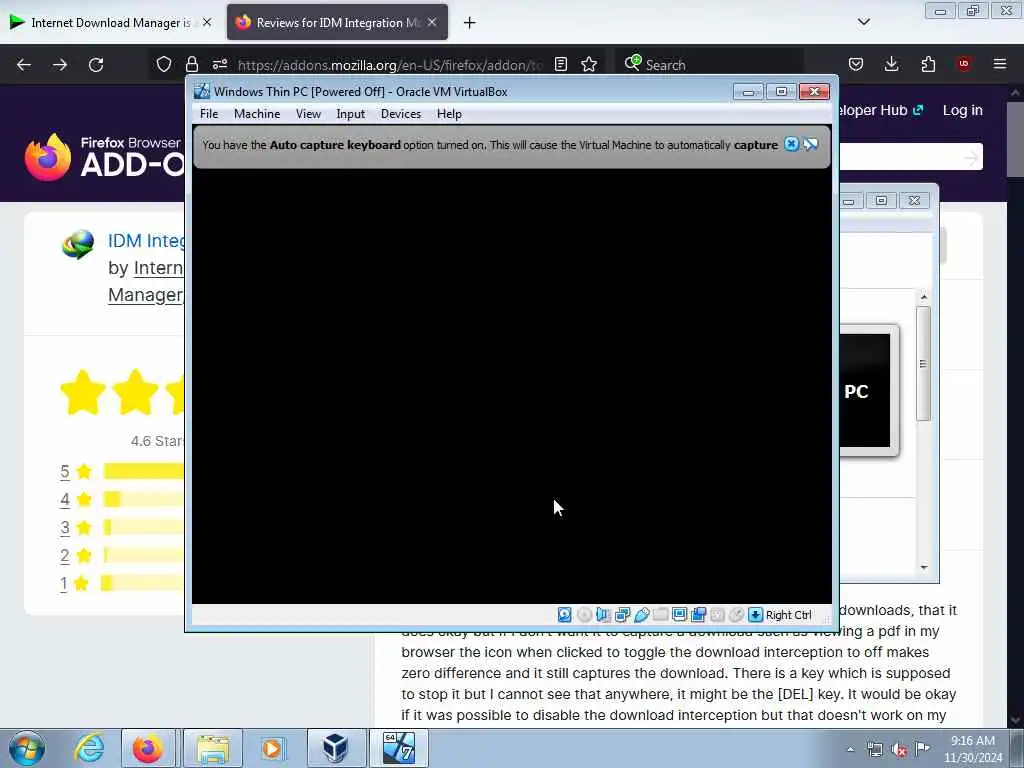The width and height of the screenshot is (1024, 768).
Task: Click the suppress-message icon in the notification bar
Action: [810, 144]
